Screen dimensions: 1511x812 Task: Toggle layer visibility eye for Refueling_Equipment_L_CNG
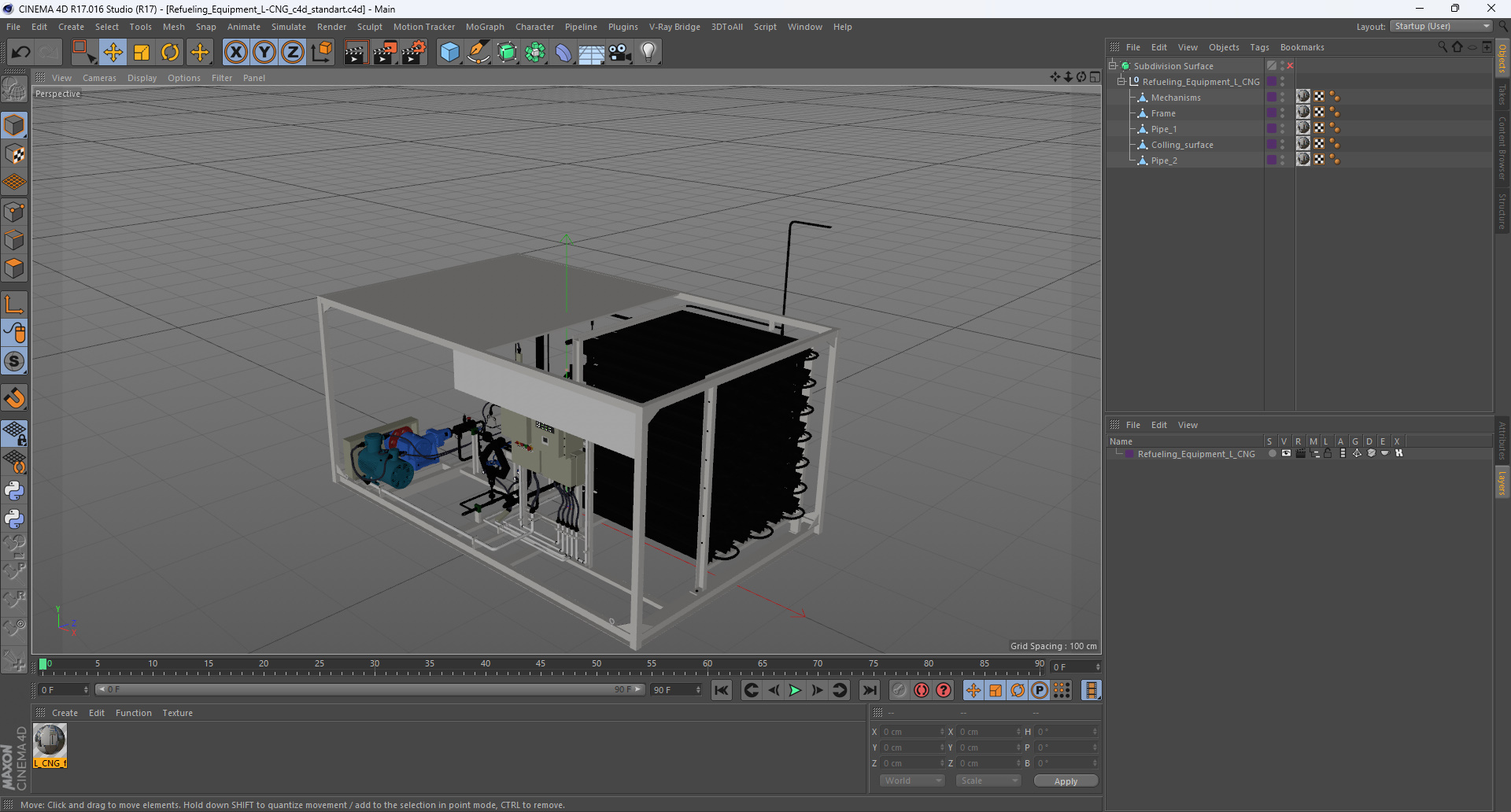coord(1286,453)
